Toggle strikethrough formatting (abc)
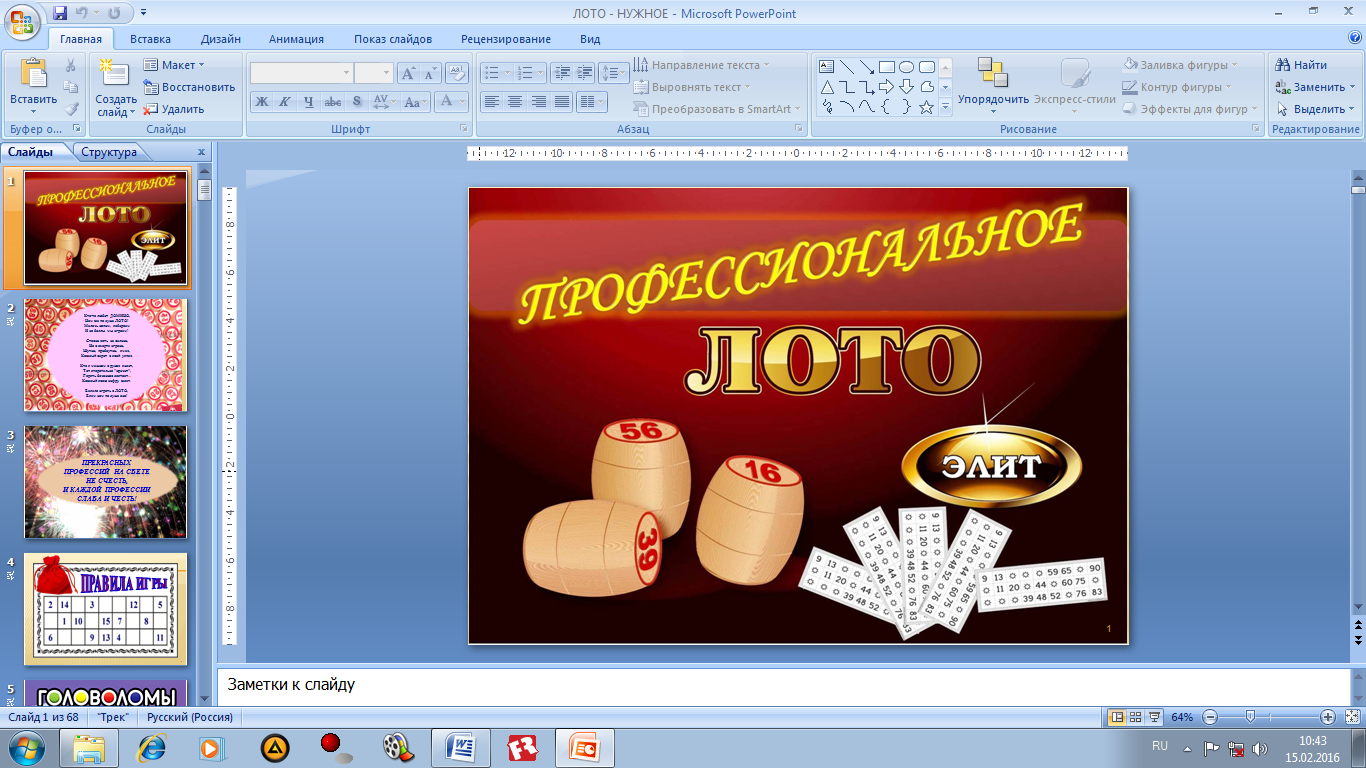The height and width of the screenshot is (768, 1366). 333,102
